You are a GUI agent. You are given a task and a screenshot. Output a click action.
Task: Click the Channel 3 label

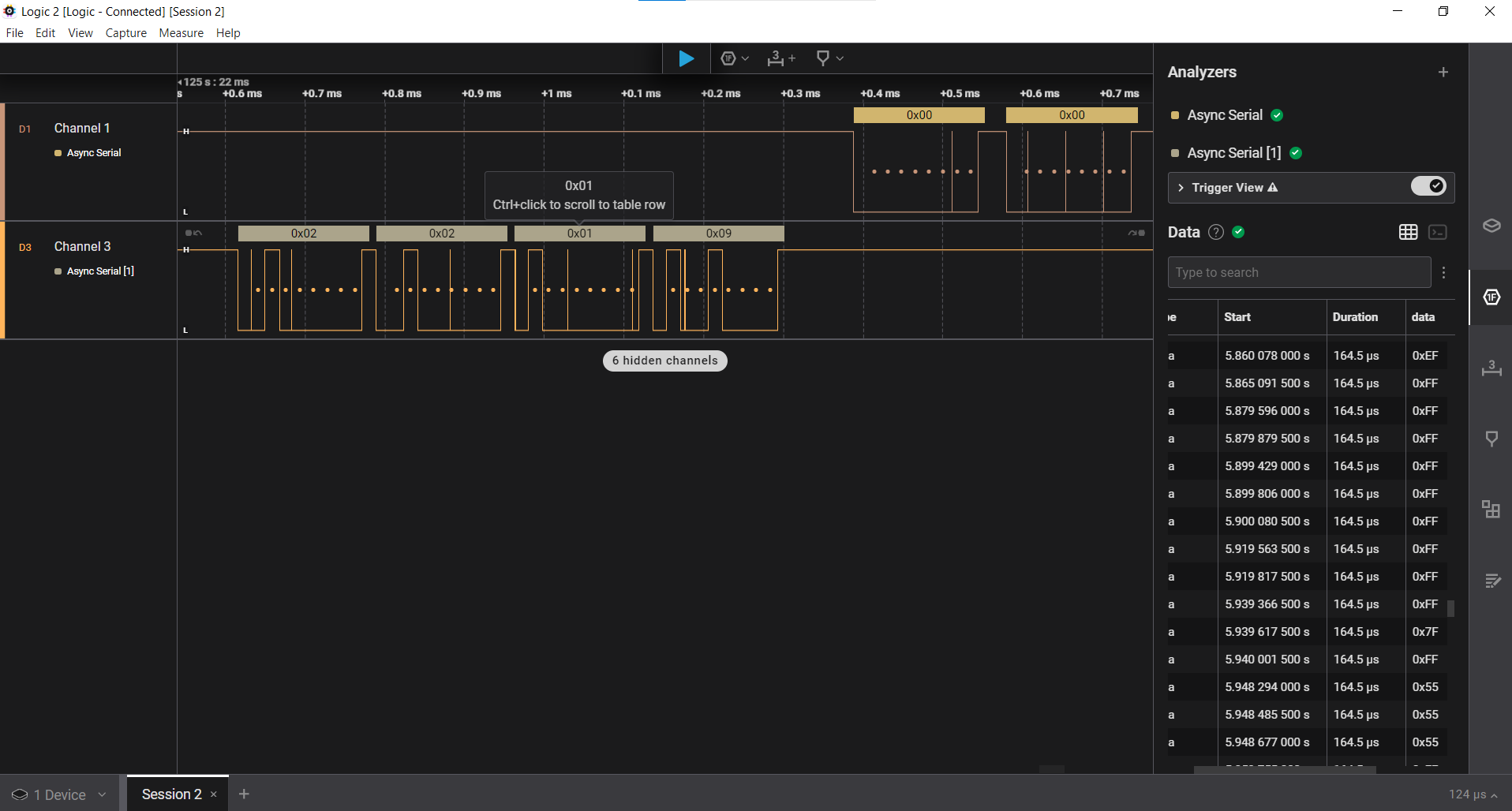(82, 246)
